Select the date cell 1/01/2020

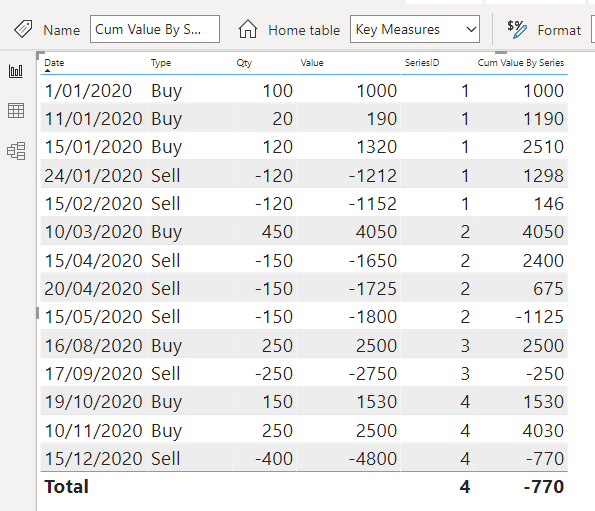click(x=88, y=91)
